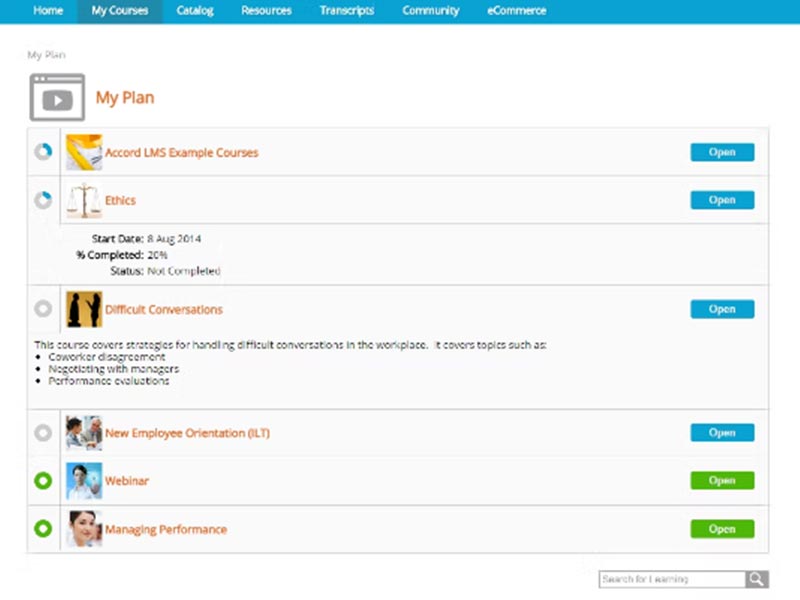Click green completion ring beside Webinar
Screen dimensions: 800x600
43,481
